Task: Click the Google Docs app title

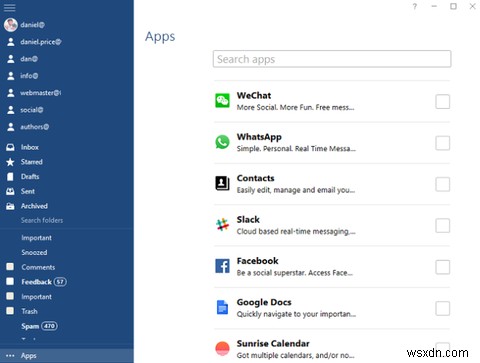Action: coord(264,302)
